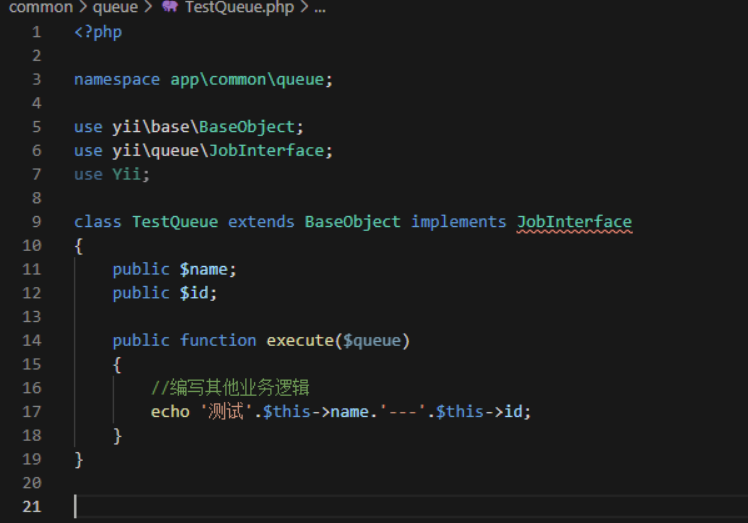Click 'namespace' keyword on line 3
This screenshot has width=748, height=523.
tap(117, 80)
